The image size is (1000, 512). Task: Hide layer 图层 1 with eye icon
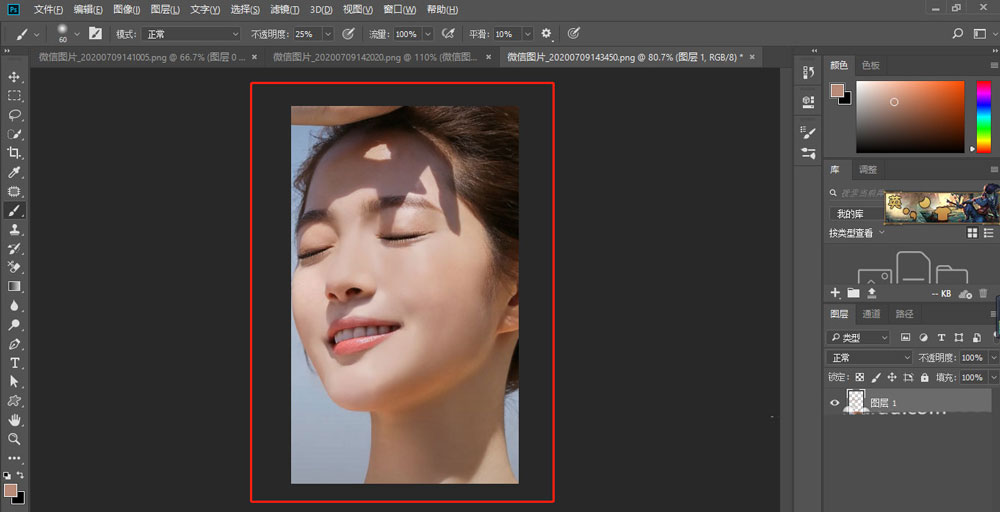pyautogui.click(x=835, y=402)
